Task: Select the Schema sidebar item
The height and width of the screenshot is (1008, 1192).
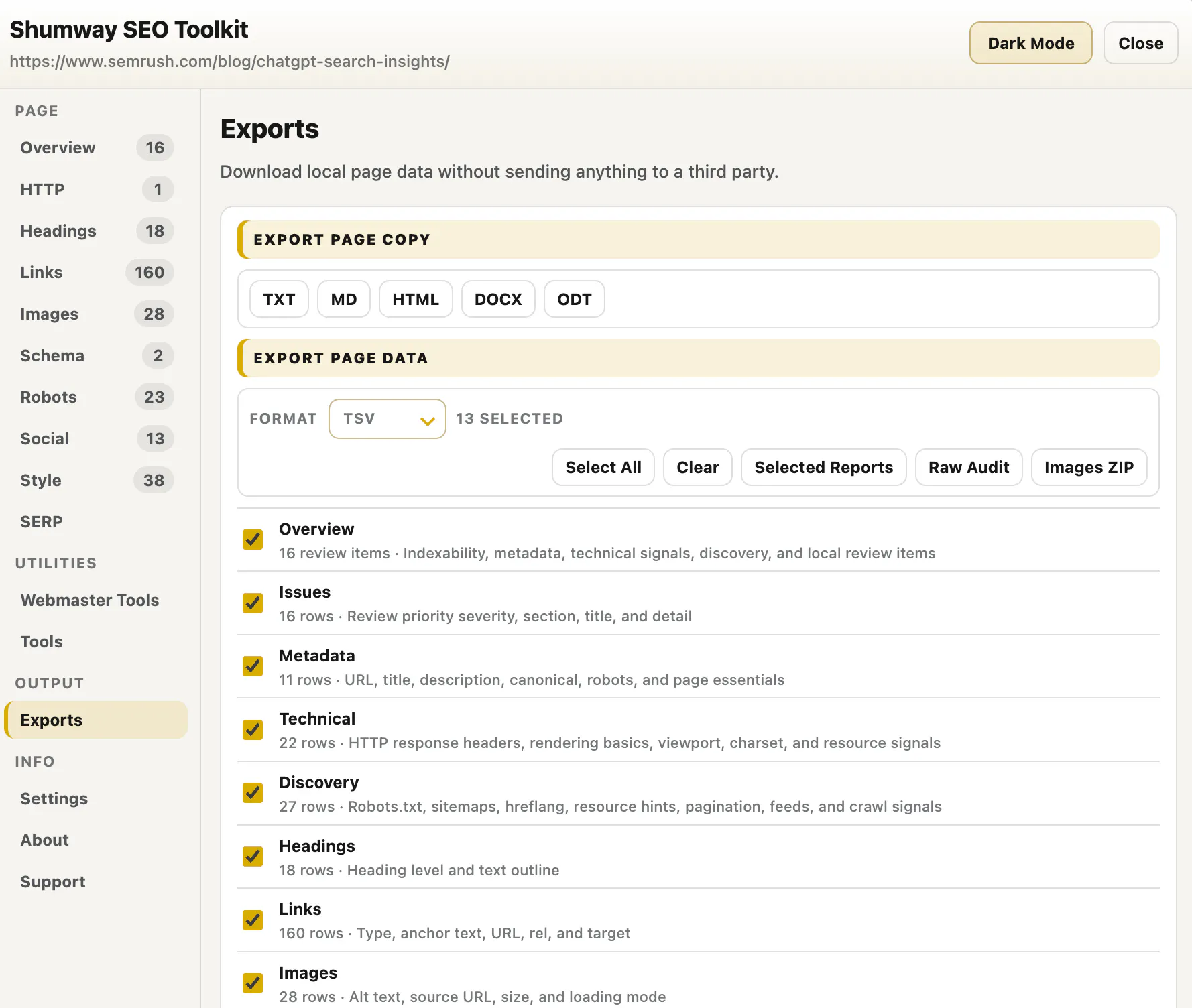Action: 96,355
